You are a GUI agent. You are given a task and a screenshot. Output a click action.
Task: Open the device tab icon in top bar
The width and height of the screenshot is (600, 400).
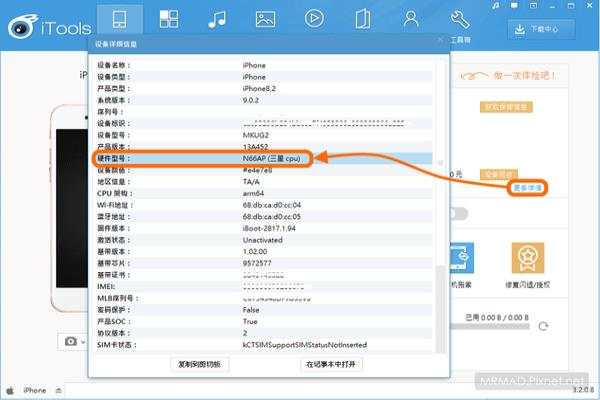pos(119,19)
